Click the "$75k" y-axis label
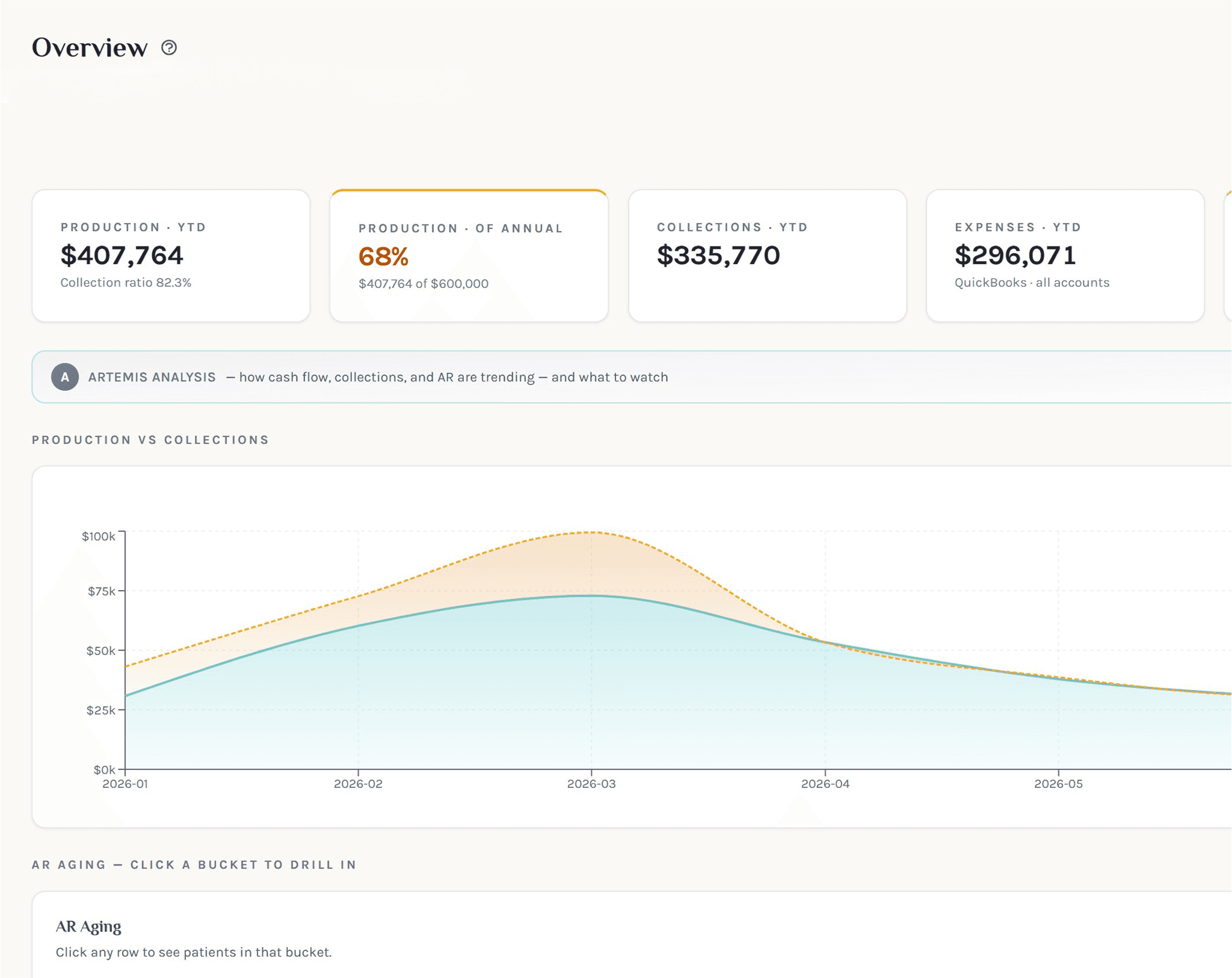Viewport: 1232px width, 978px height. click(x=102, y=591)
